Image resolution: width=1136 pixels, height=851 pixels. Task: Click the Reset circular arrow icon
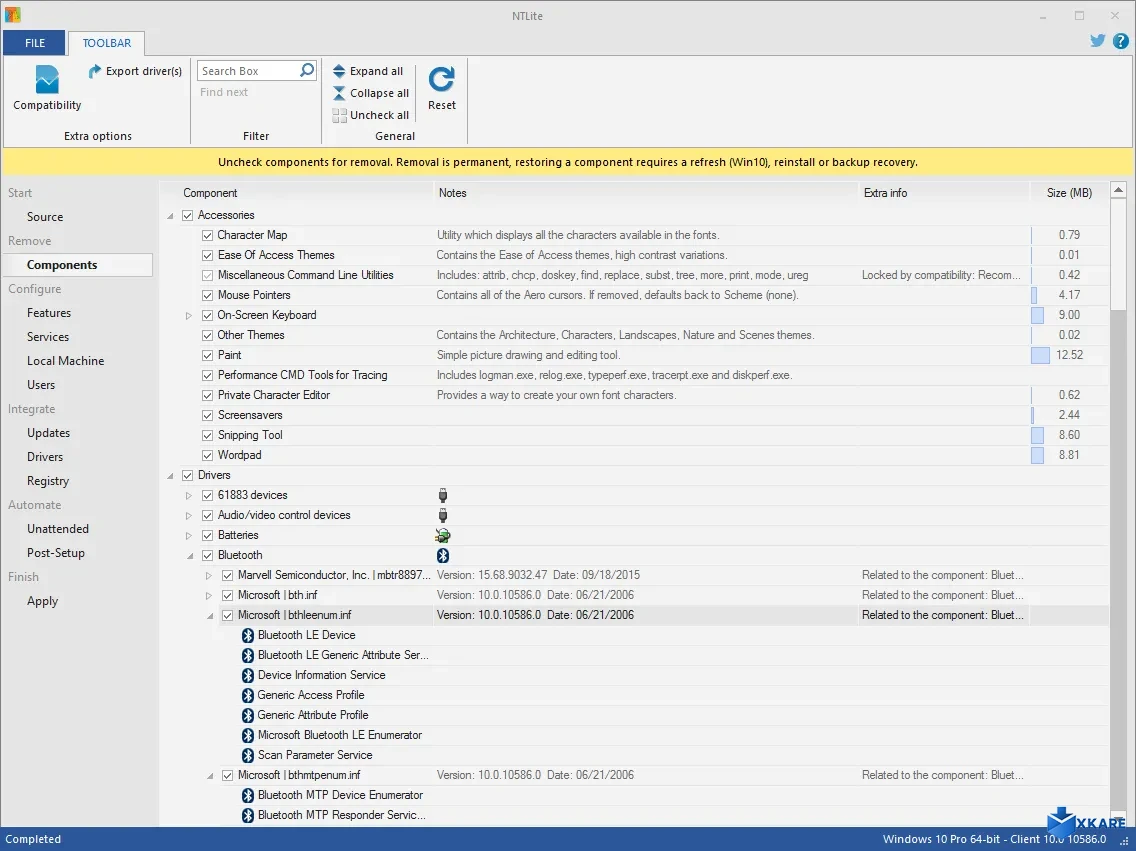pyautogui.click(x=441, y=79)
